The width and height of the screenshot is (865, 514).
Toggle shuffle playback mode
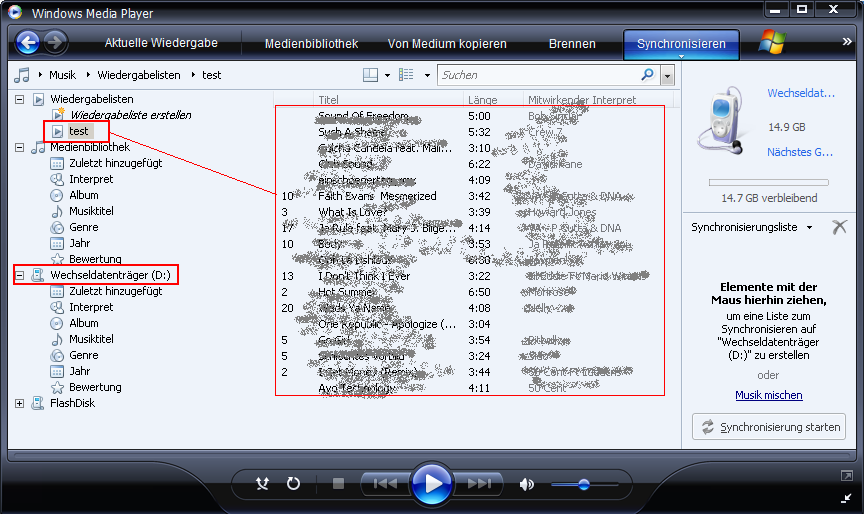click(263, 484)
